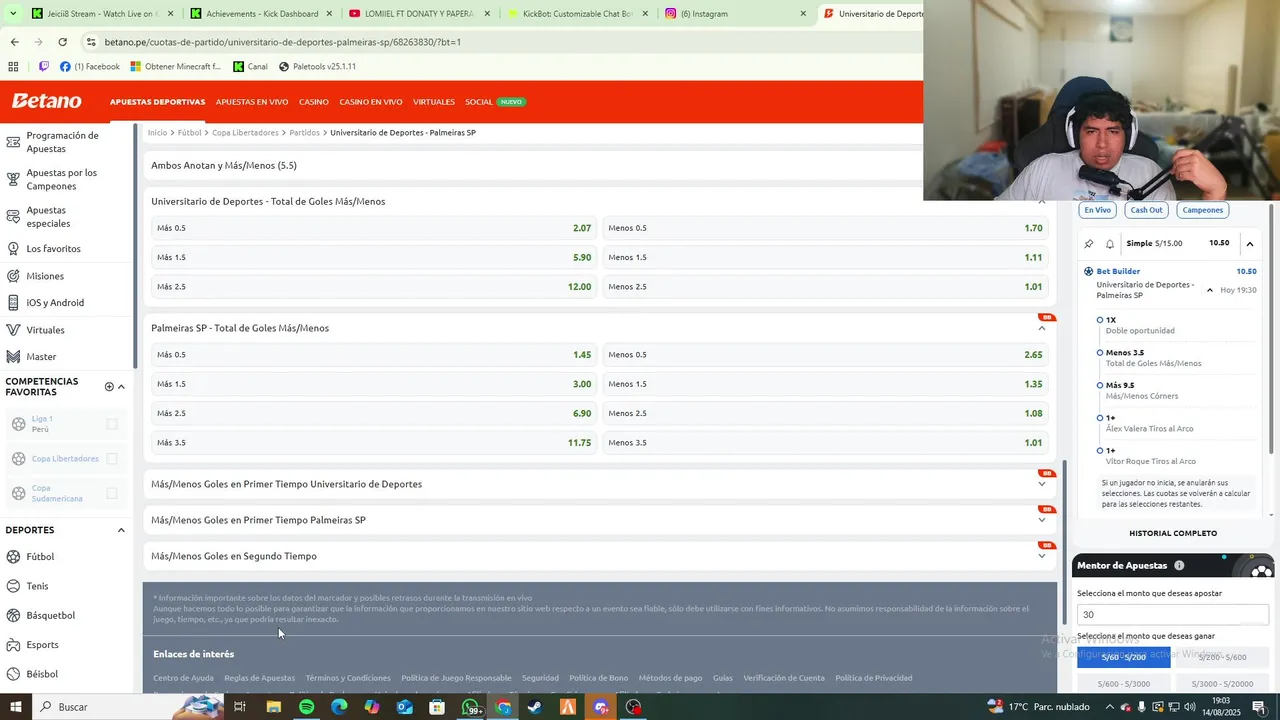Screen dimensions: 1280x720
Task: Click the Los favoritos star icon
Action: (14, 249)
